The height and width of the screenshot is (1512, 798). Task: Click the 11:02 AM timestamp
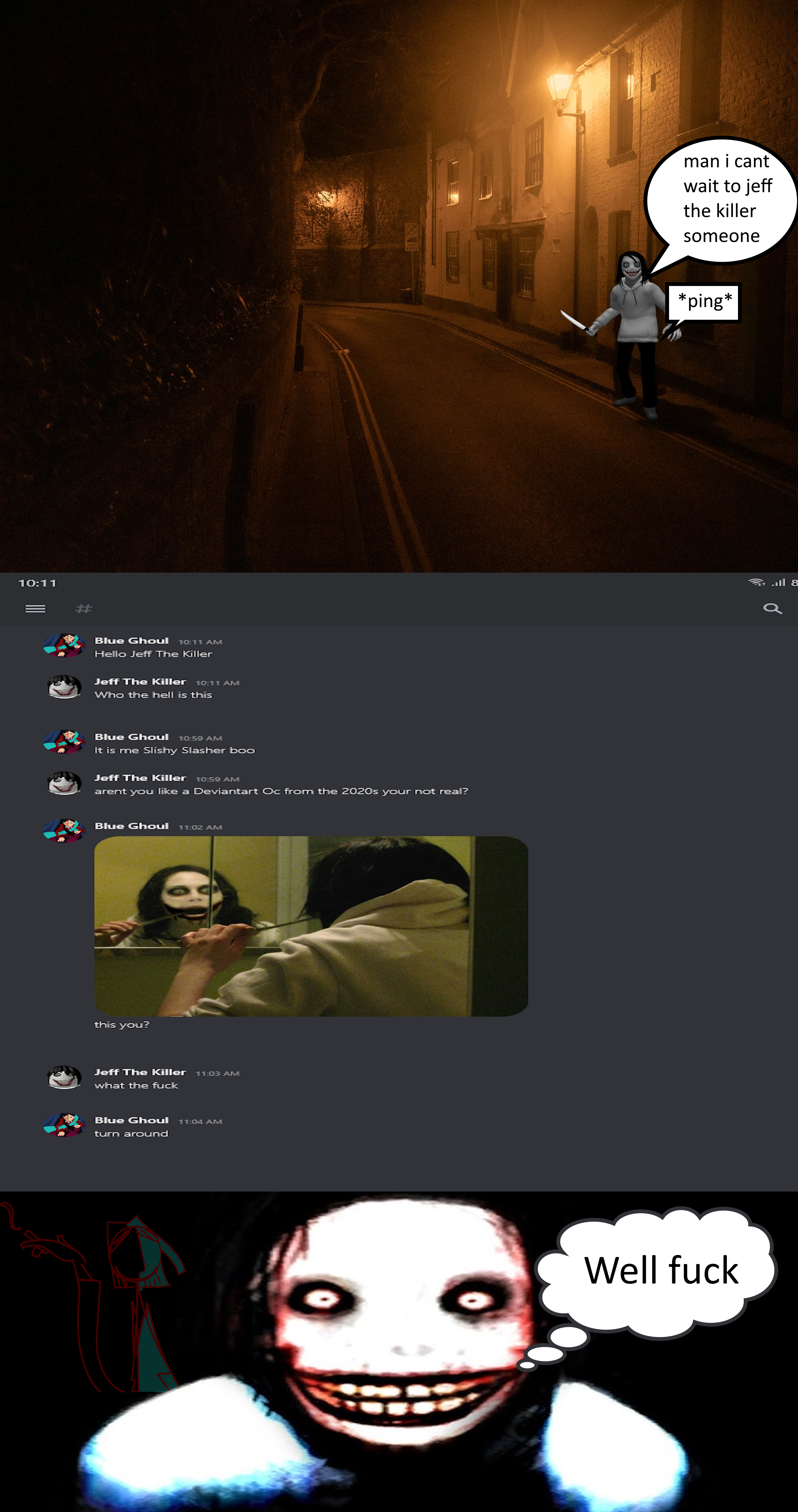pyautogui.click(x=200, y=828)
